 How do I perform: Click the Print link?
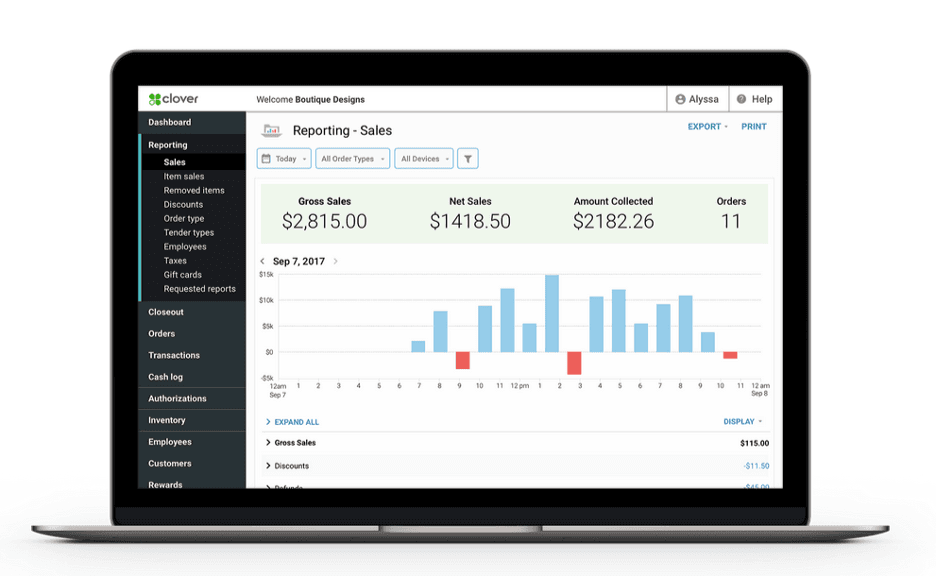[754, 127]
